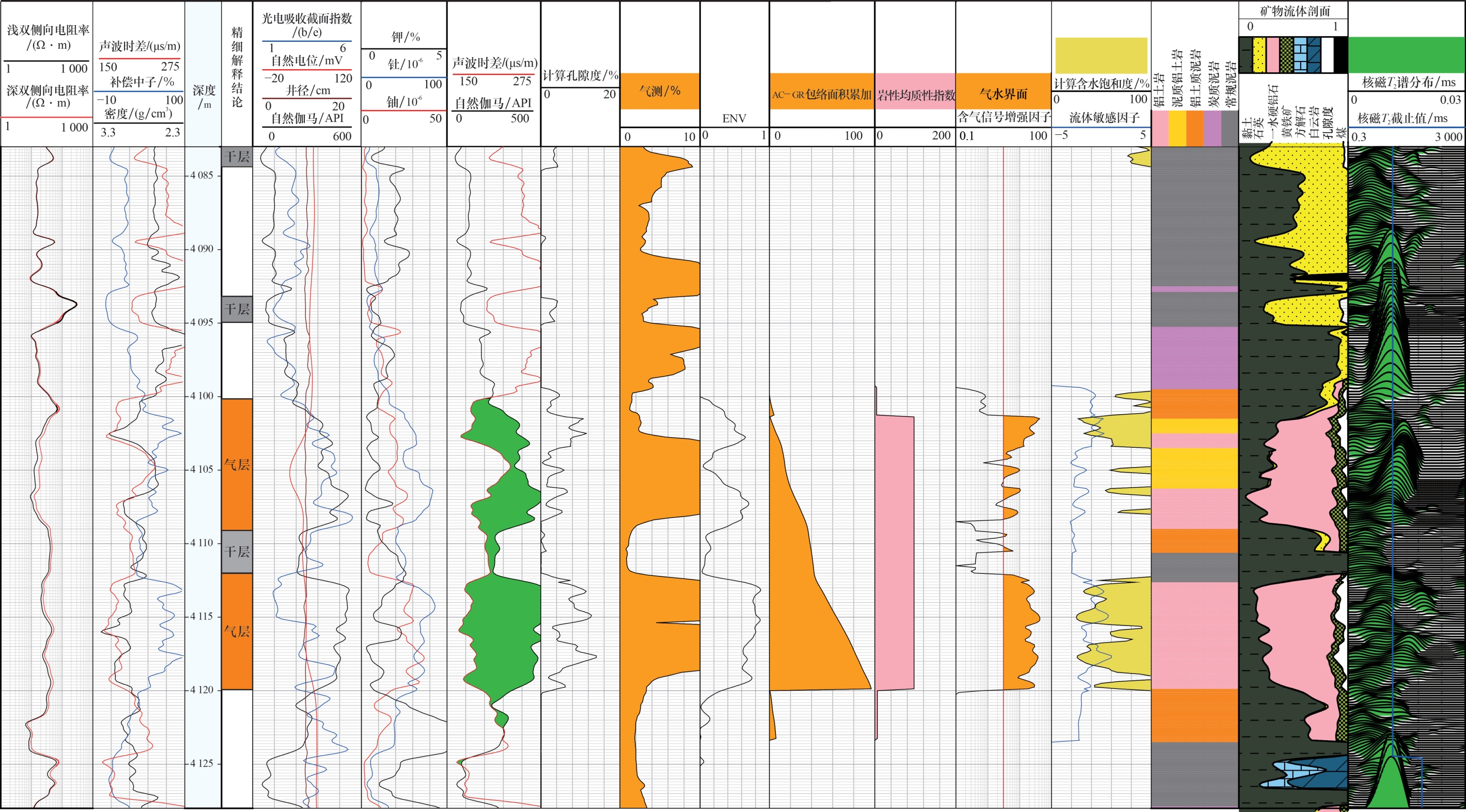The image size is (1466, 812).
Task: Click the orange 气层 box at depth 4 105
Action: 237,464
